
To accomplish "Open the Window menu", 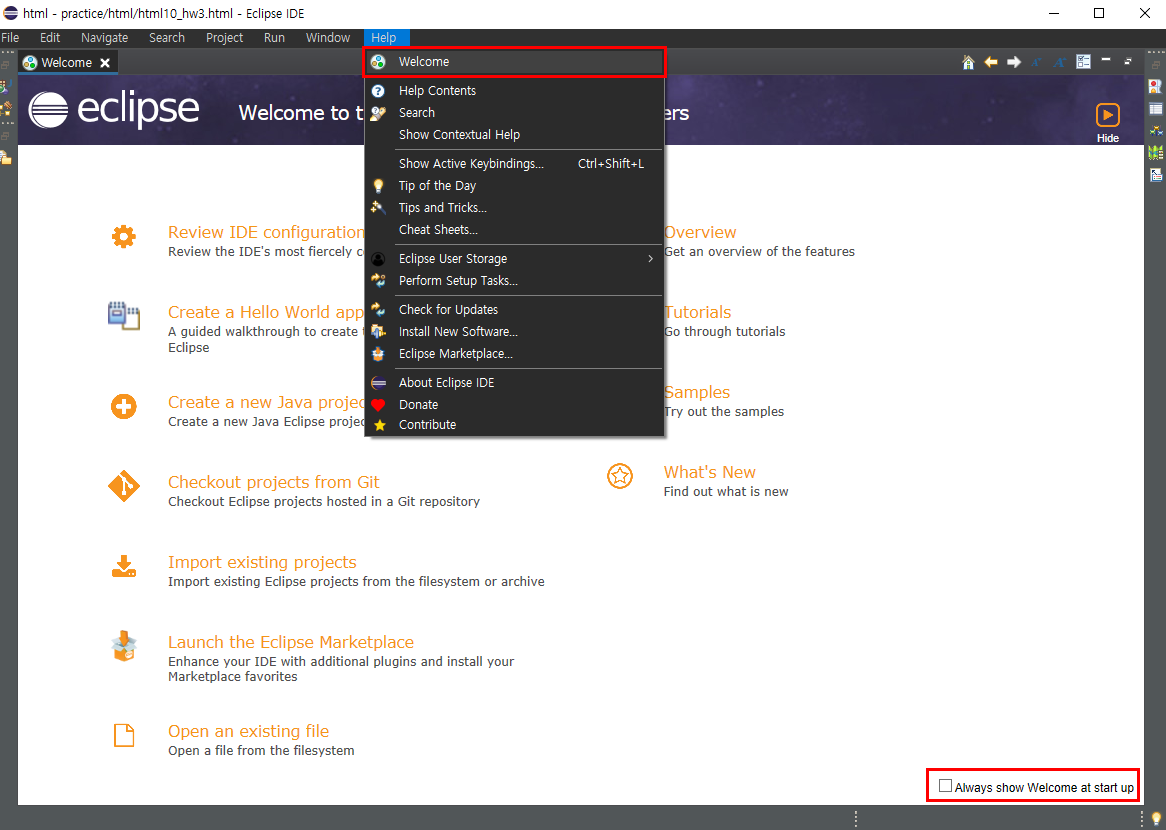I will [x=328, y=38].
